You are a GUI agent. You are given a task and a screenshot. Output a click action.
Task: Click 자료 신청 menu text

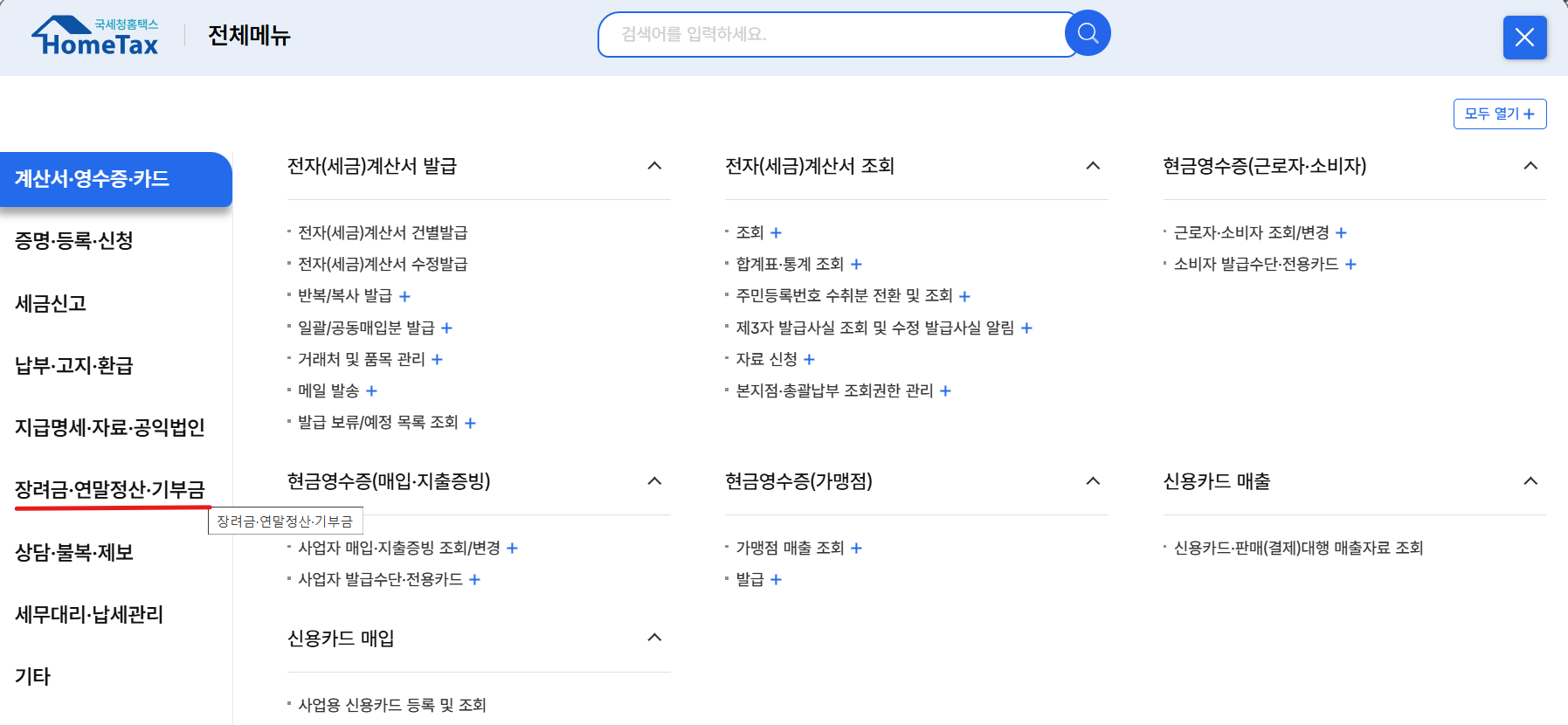coord(766,359)
